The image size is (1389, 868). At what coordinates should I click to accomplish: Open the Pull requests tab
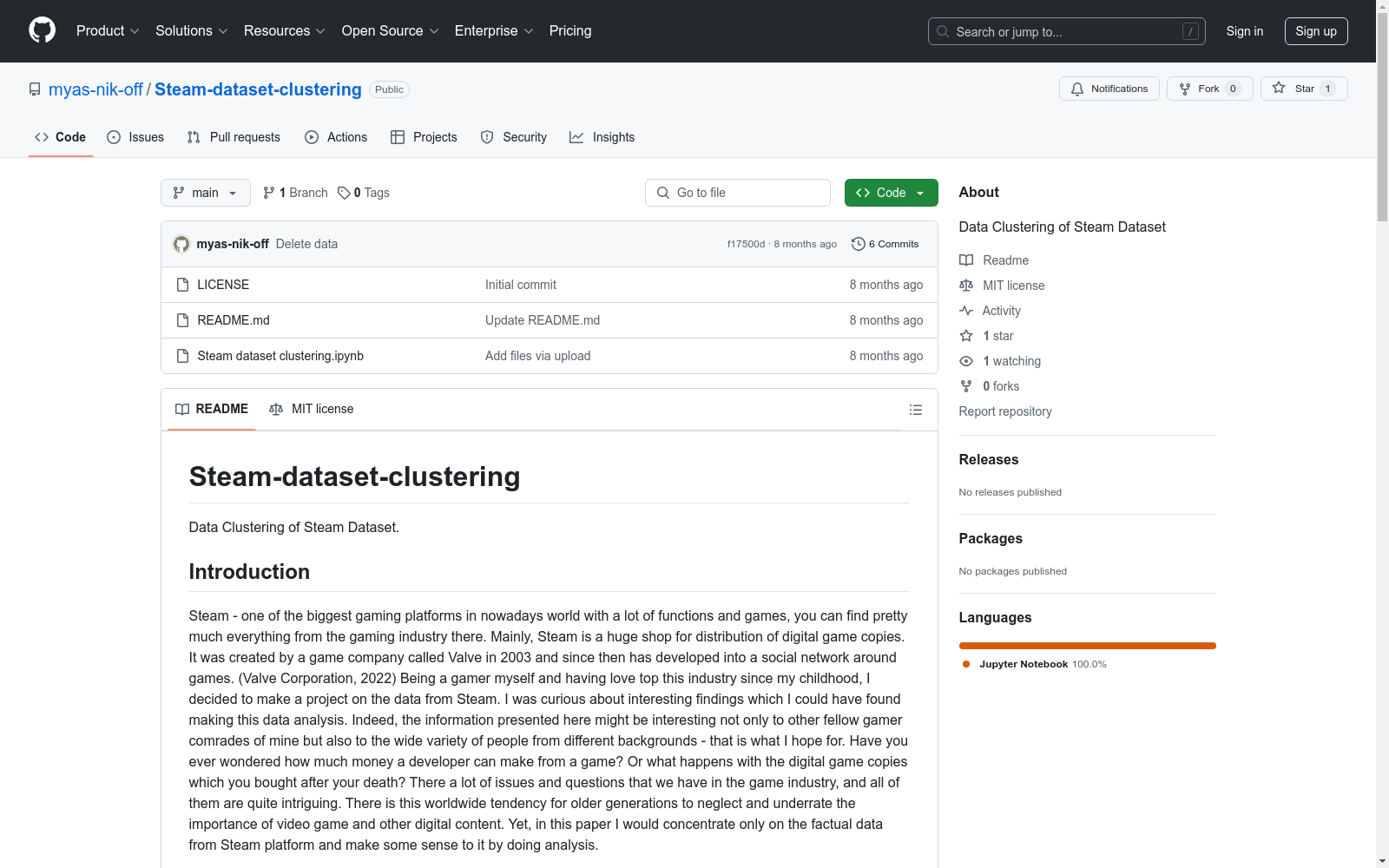[x=234, y=137]
